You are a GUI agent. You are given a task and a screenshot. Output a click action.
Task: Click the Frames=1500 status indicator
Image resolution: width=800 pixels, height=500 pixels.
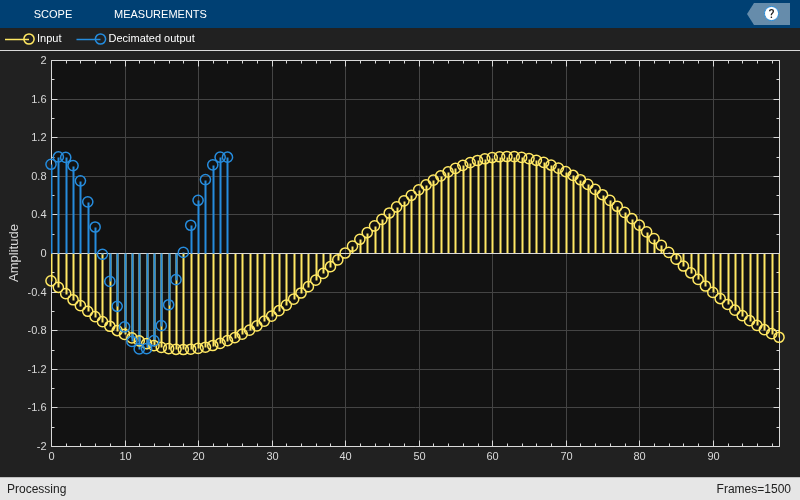(753, 489)
